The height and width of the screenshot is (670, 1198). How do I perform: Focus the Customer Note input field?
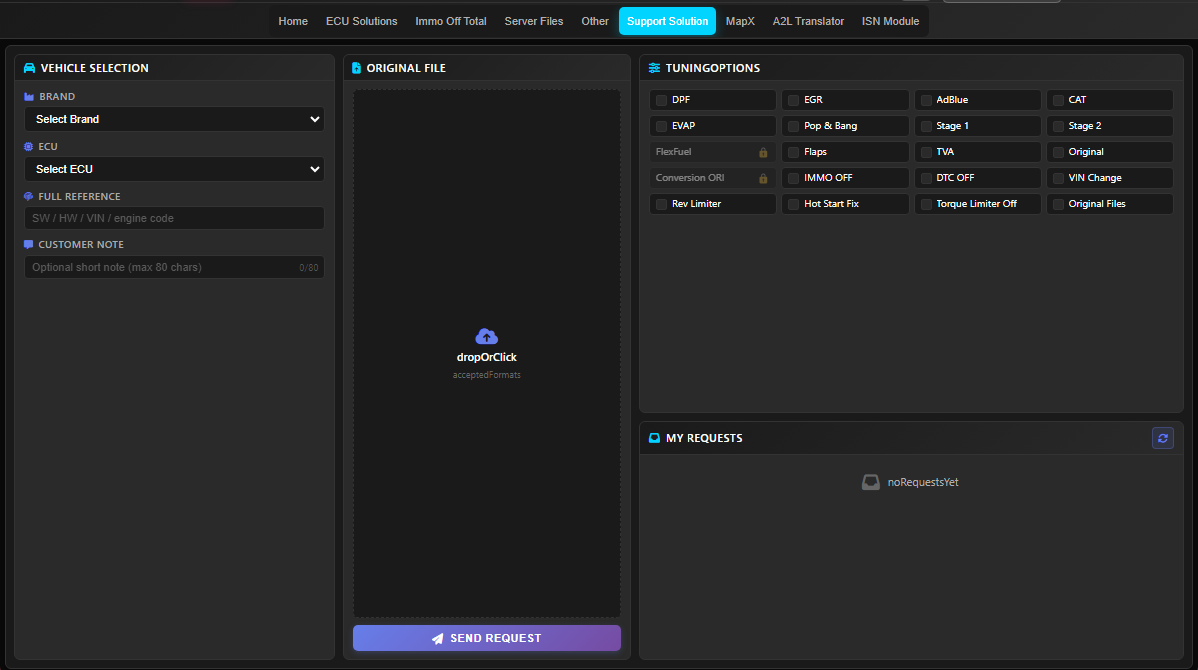[x=174, y=267]
